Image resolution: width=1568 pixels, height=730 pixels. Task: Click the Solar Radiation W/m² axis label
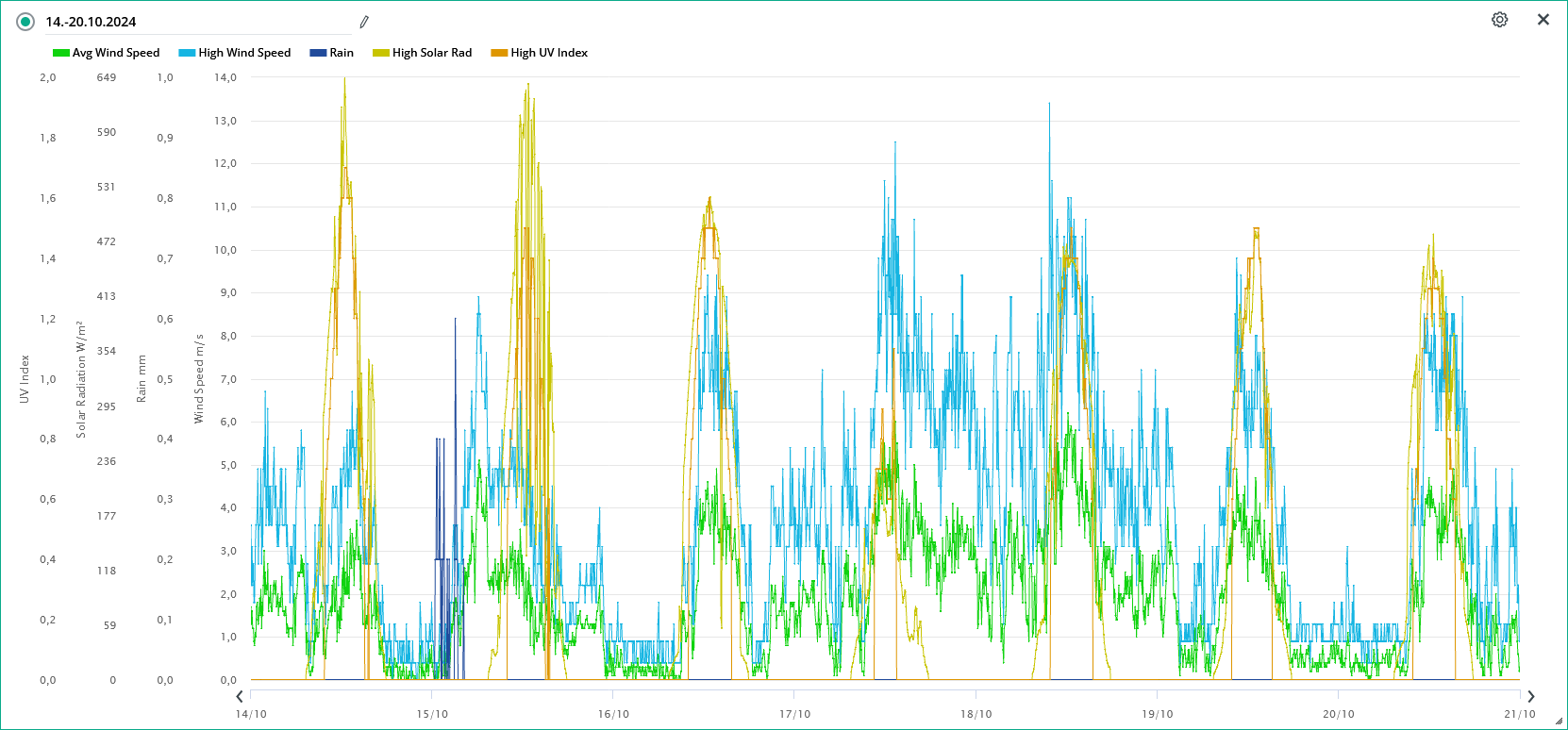tap(81, 378)
